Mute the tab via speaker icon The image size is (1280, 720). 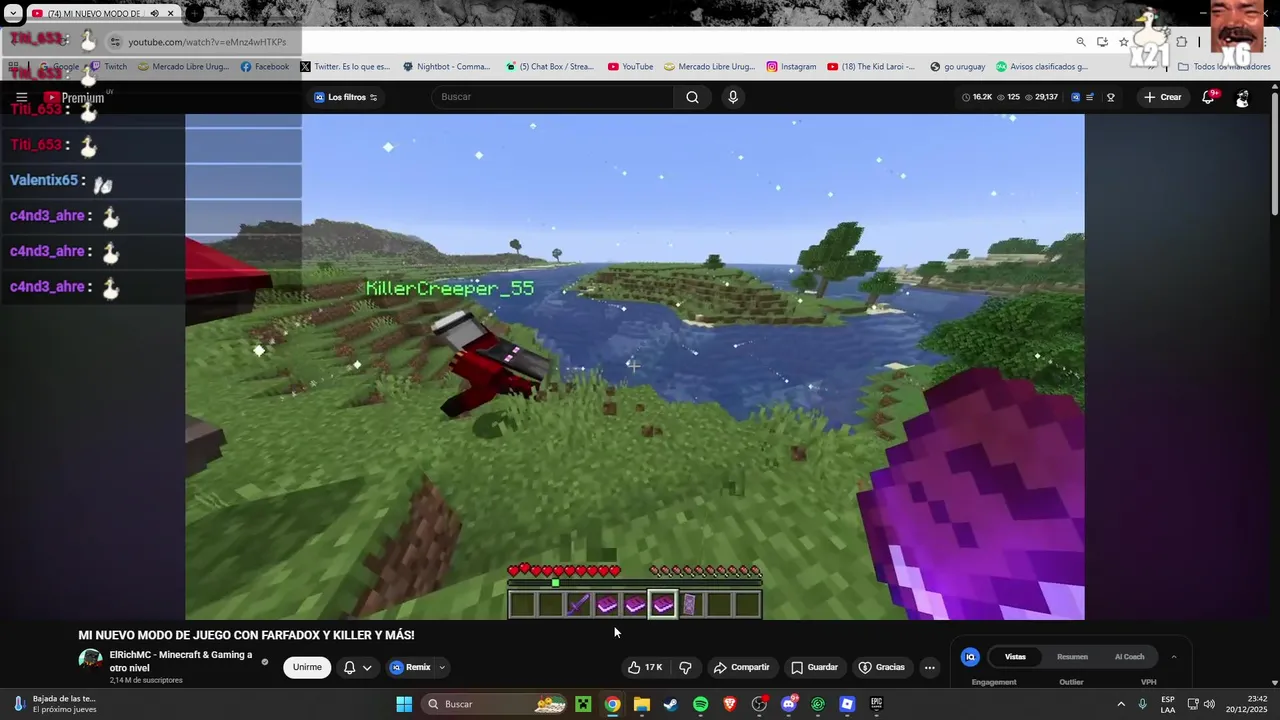pyautogui.click(x=154, y=14)
